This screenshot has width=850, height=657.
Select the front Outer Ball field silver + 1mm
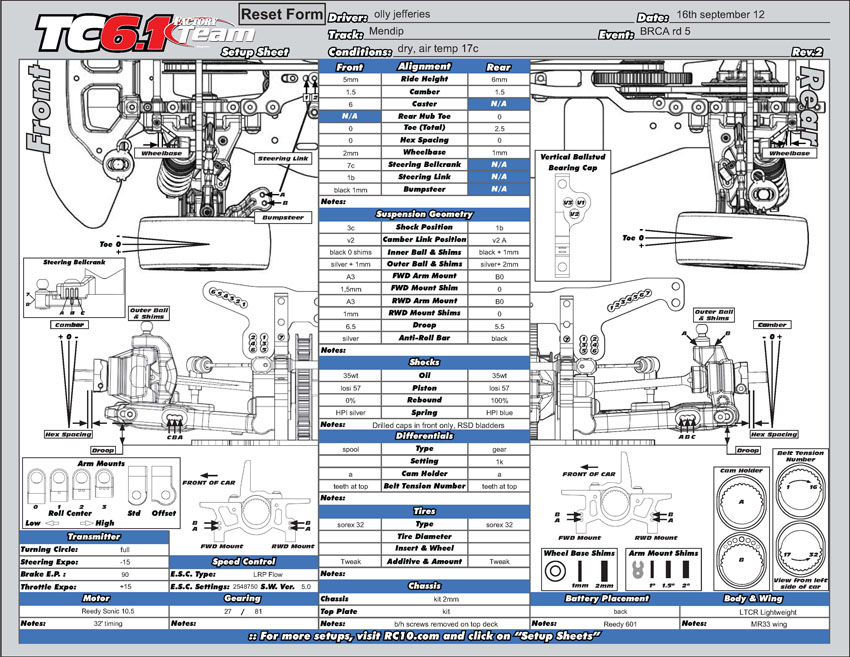tap(350, 265)
